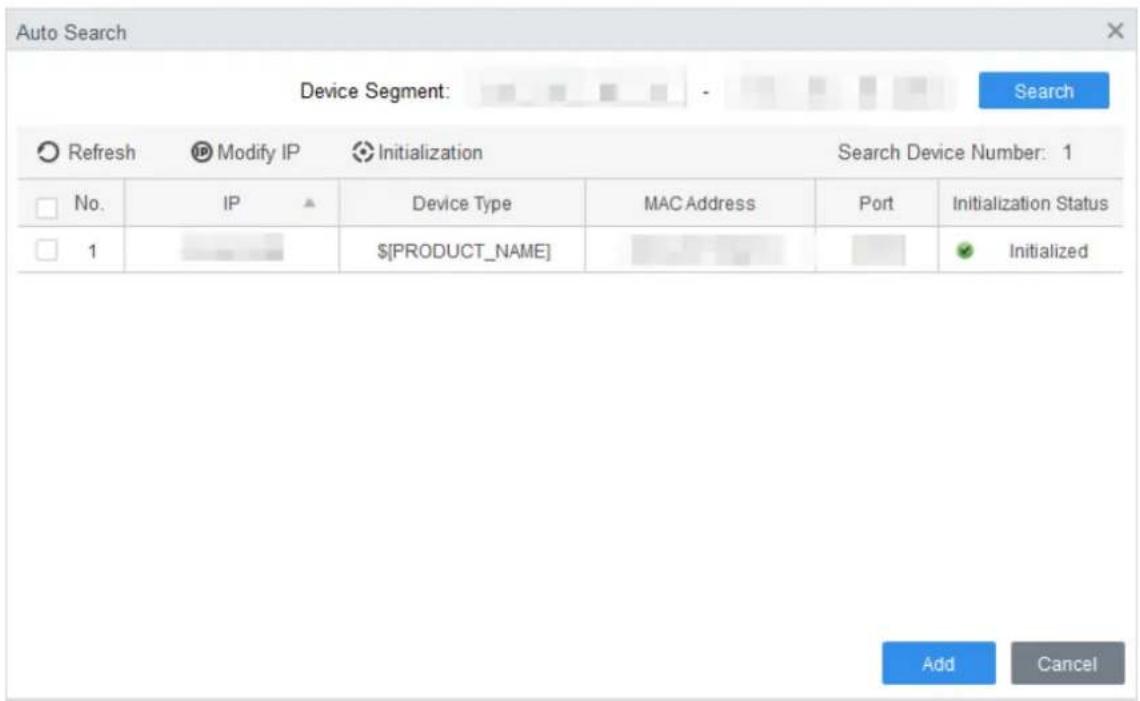Screen dimensions: 1140x701
Task: Click the Device Type column header
Action: 462,203
